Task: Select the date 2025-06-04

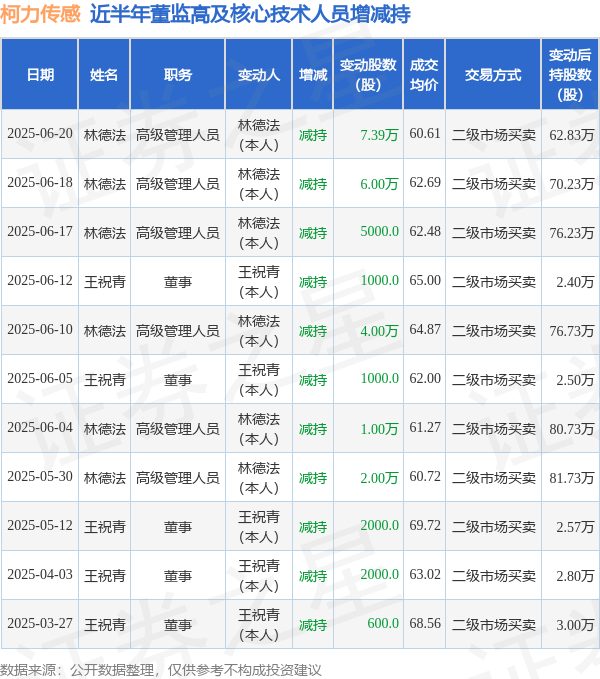Action: click(x=40, y=427)
